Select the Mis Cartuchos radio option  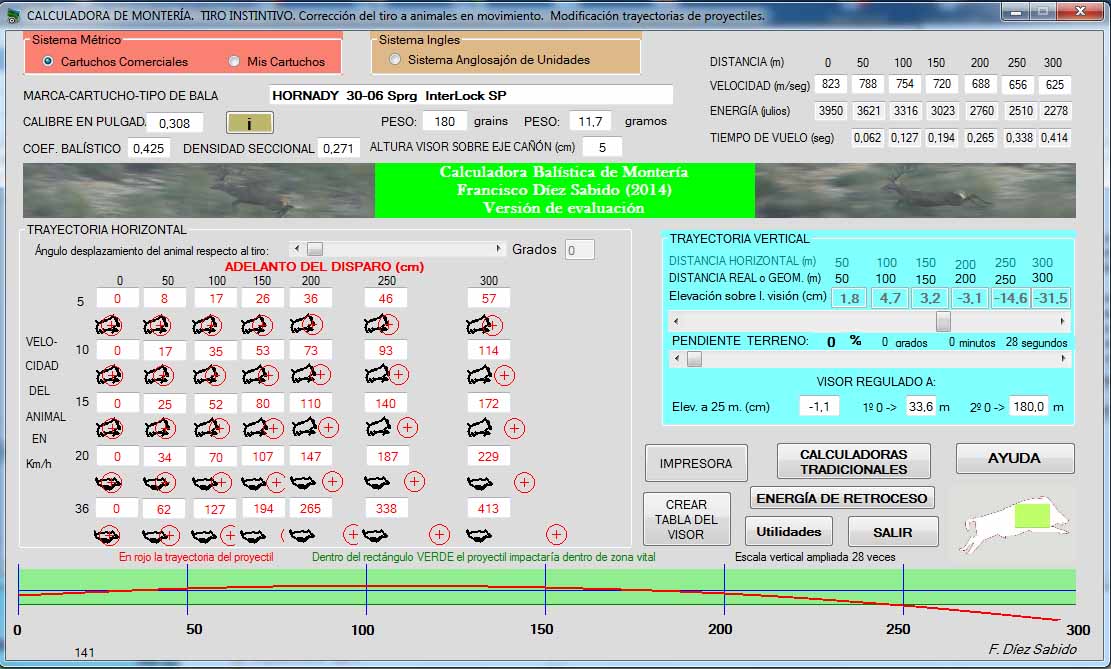point(234,61)
